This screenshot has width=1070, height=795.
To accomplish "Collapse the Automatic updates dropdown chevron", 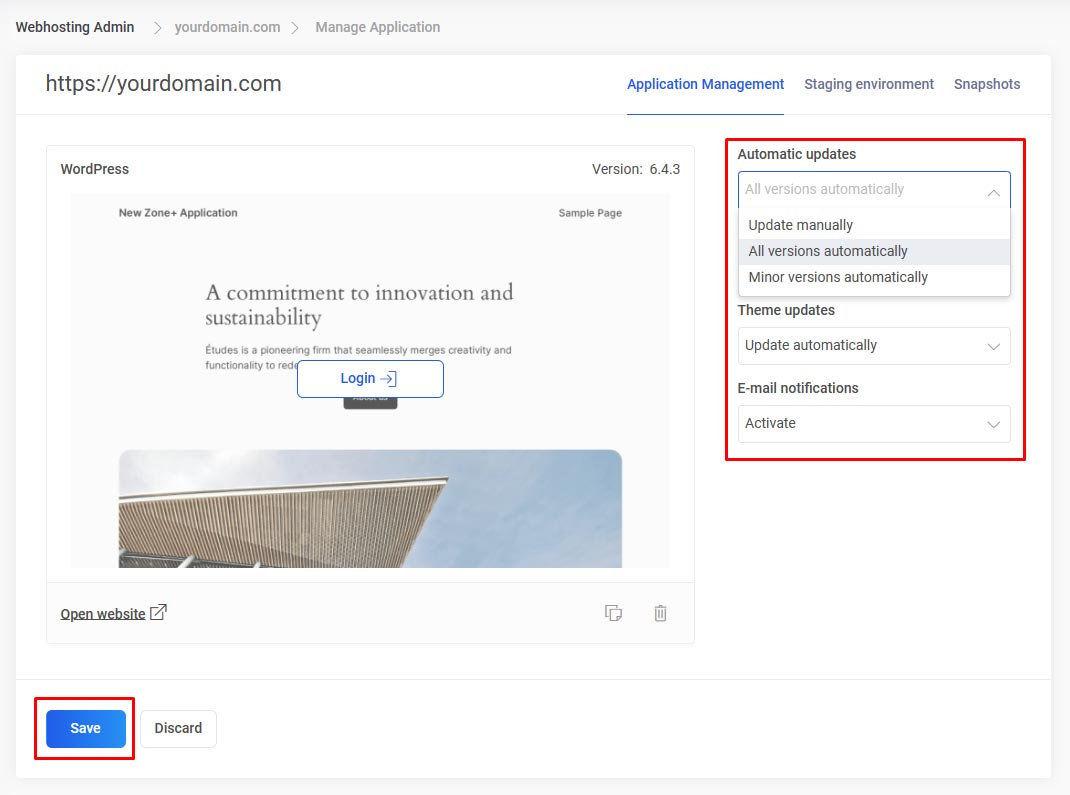I will tap(993, 191).
